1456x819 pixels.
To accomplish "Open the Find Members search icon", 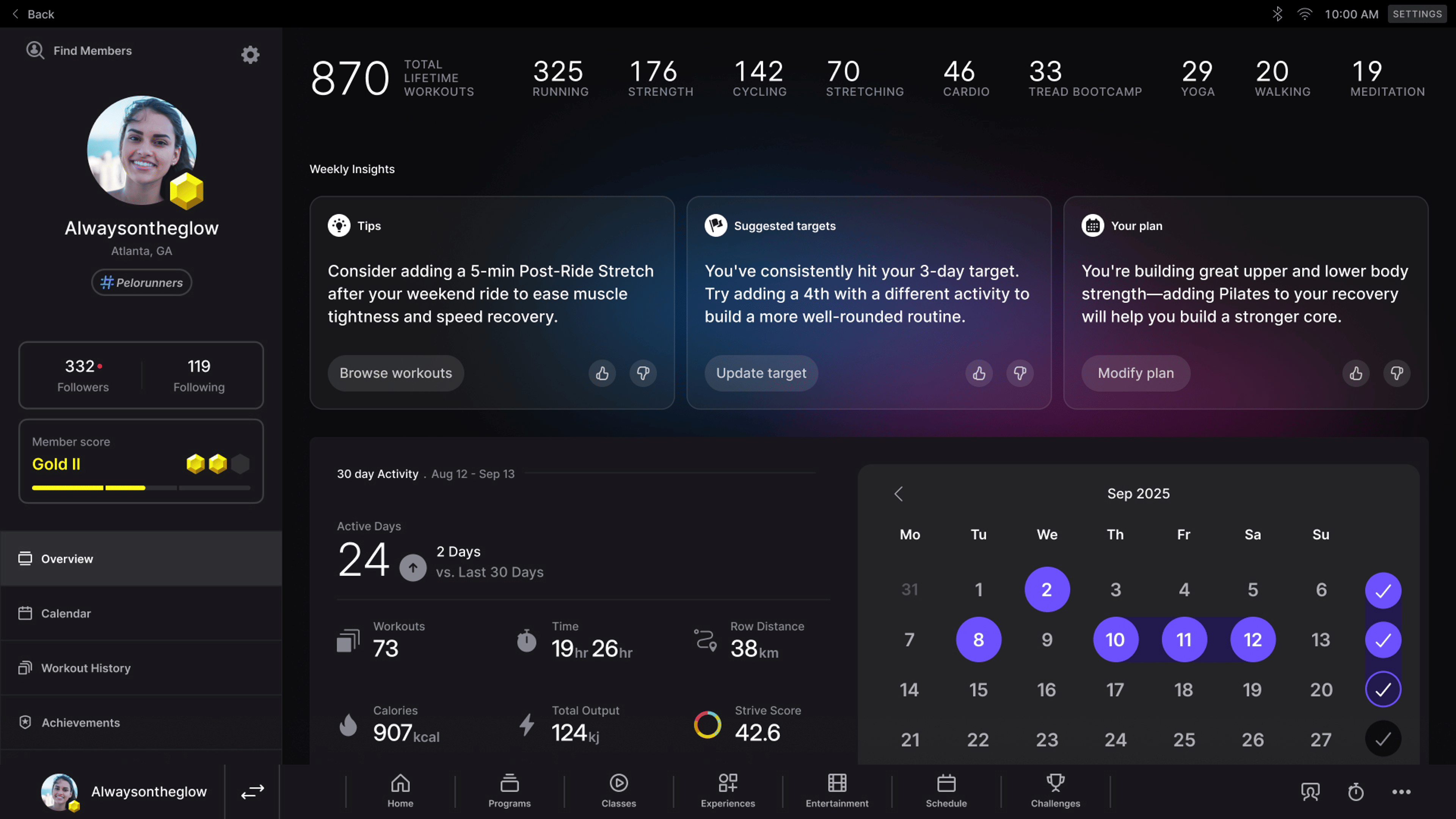I will click(35, 50).
